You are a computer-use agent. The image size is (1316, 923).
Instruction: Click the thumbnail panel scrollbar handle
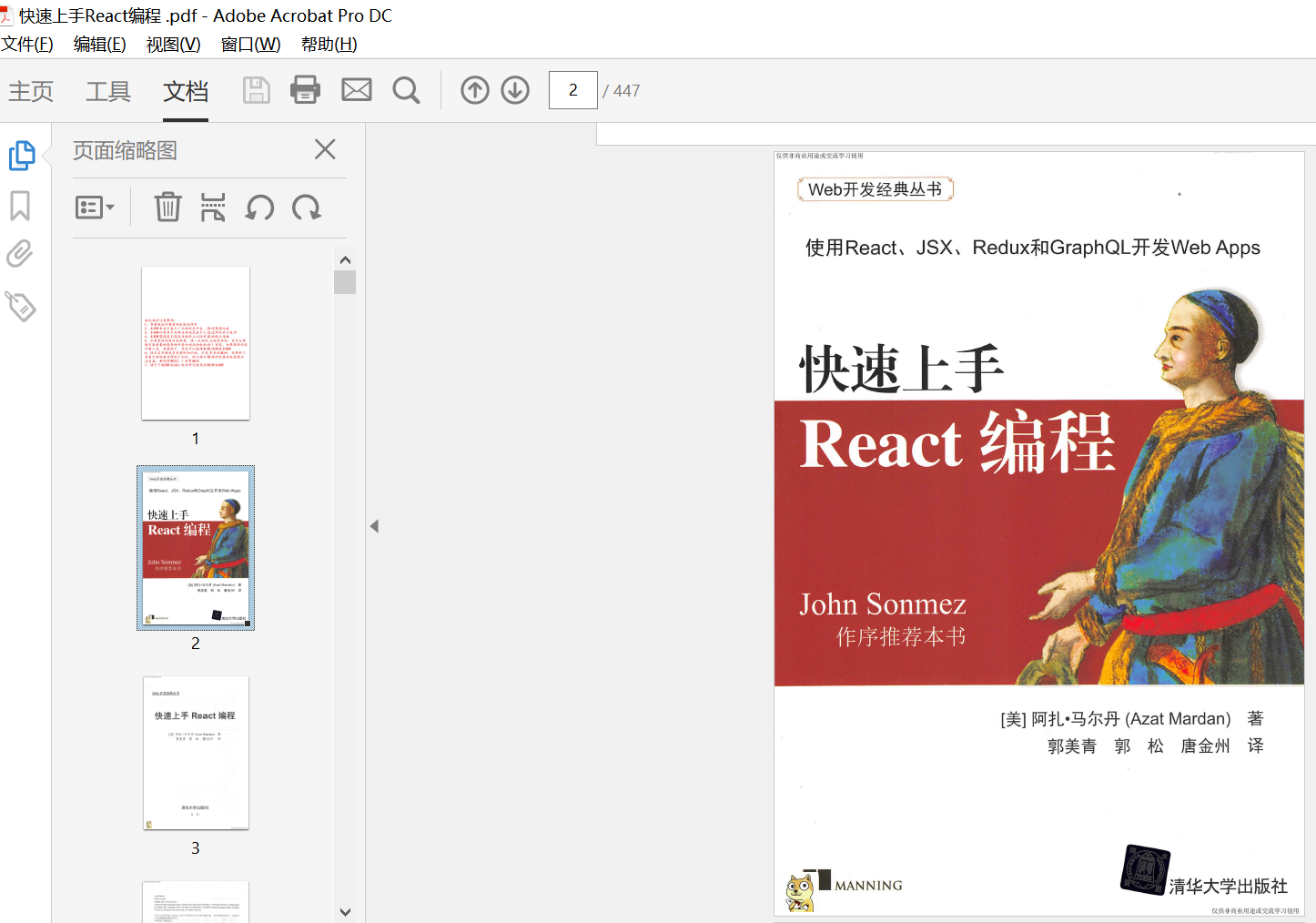coord(345,282)
